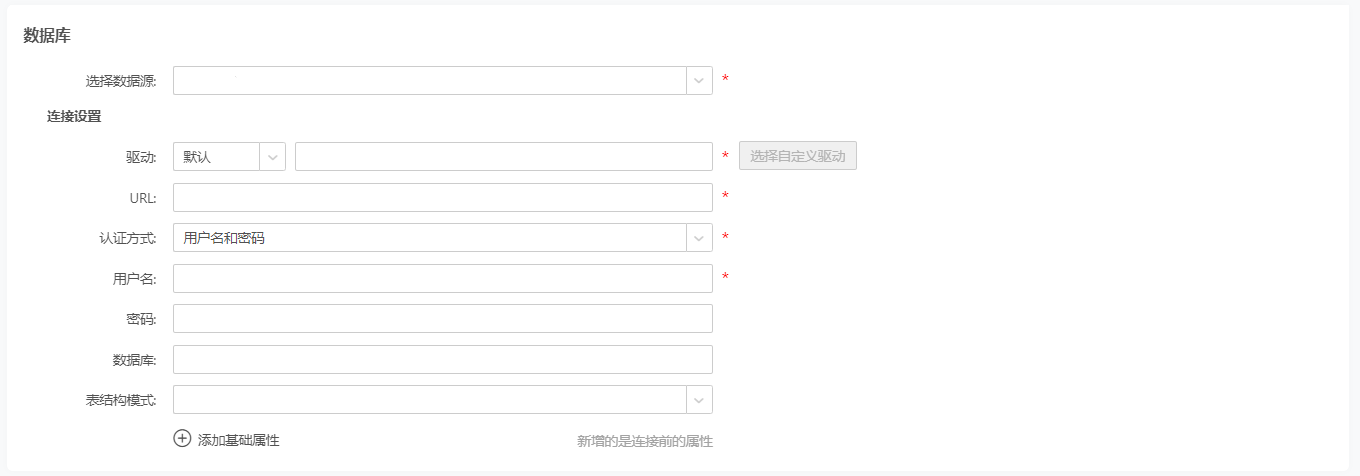Click the 数据库 name input field
This screenshot has height=476, width=1360.
[443, 359]
